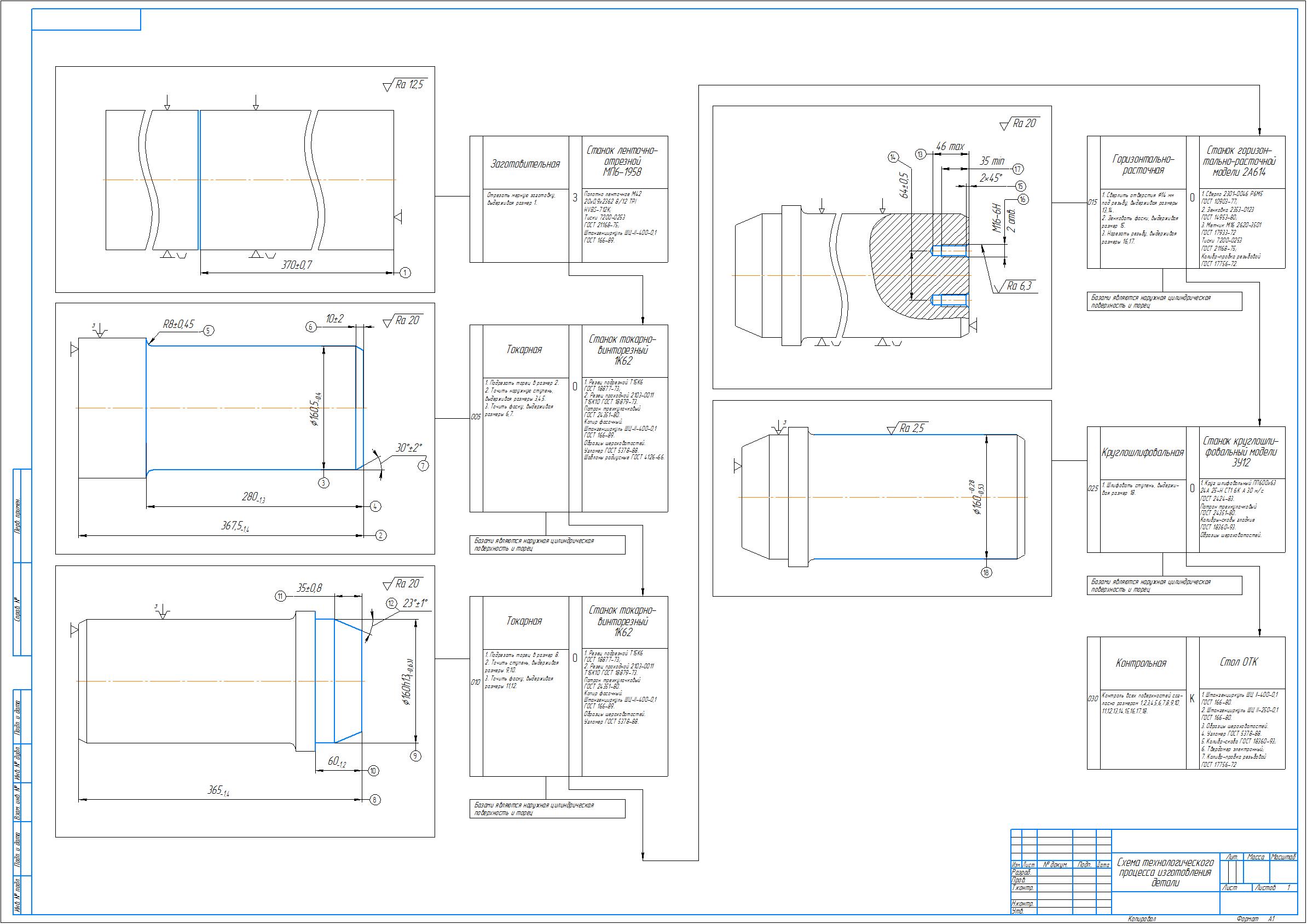Select position balloon number 18
The image size is (1307, 924).
coord(986,572)
